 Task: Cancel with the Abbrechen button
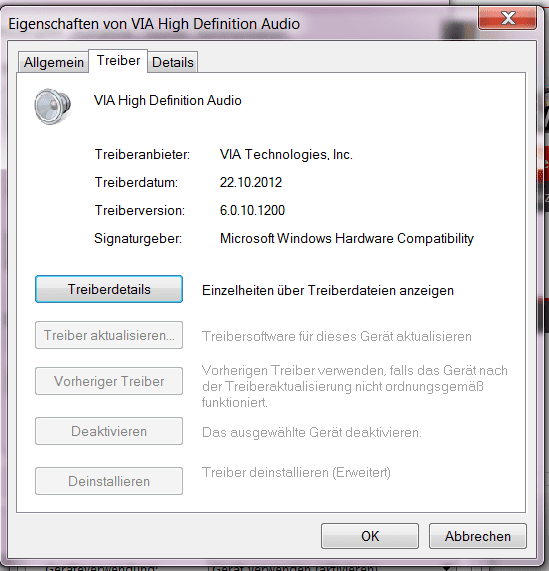[x=478, y=536]
